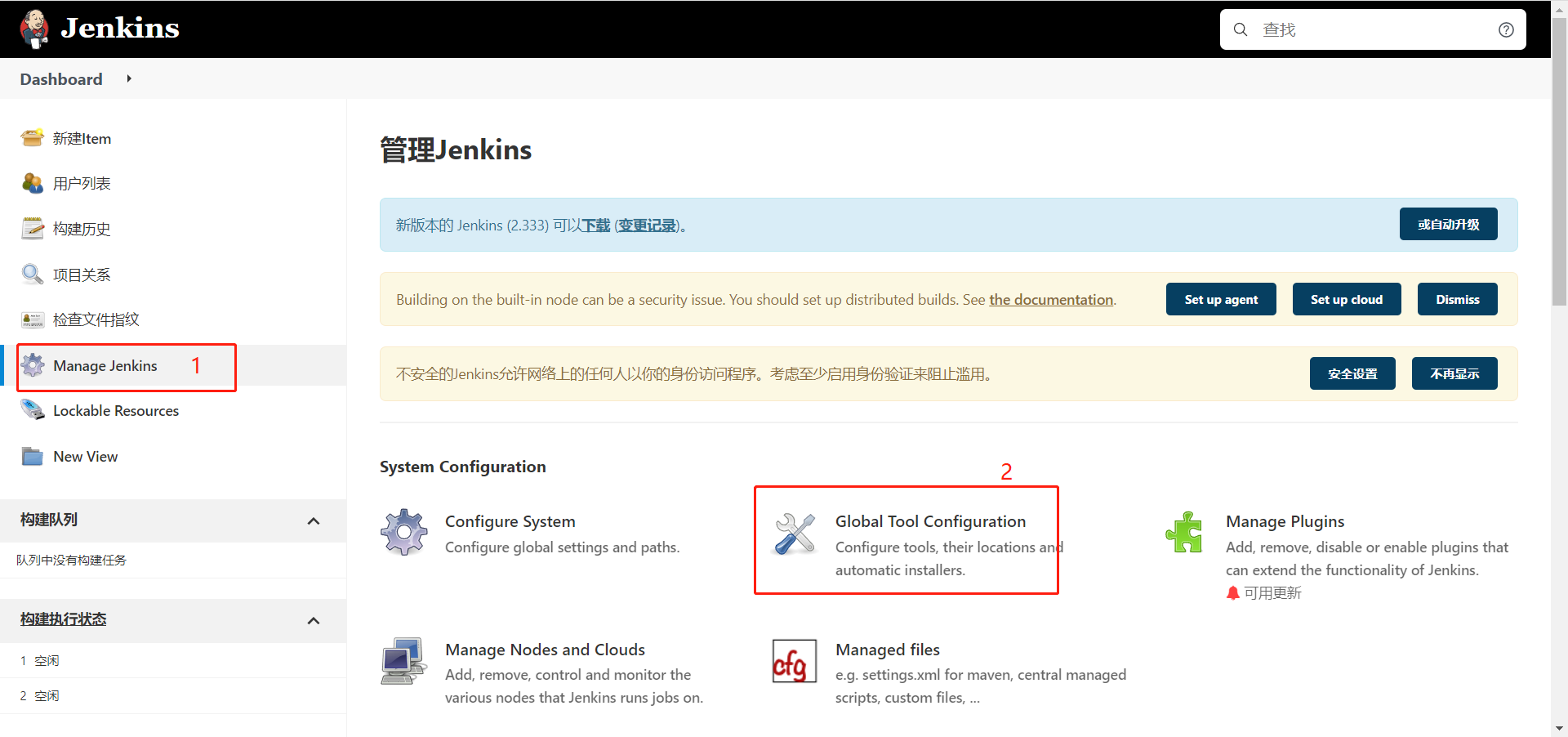Screen dimensions: 1568x737
Task: Open help via the question mark icon
Action: point(1505,29)
